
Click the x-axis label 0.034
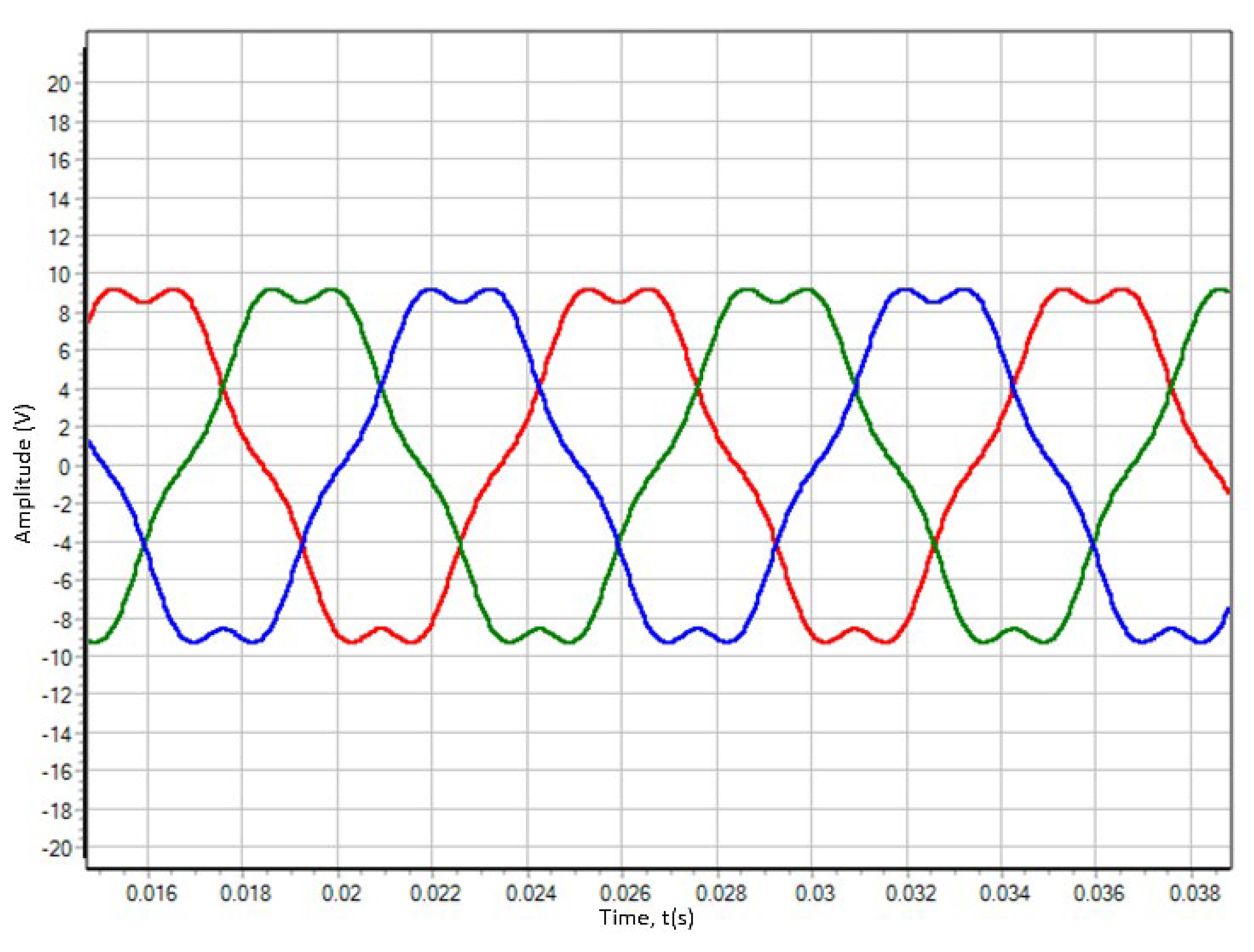coord(1004,894)
